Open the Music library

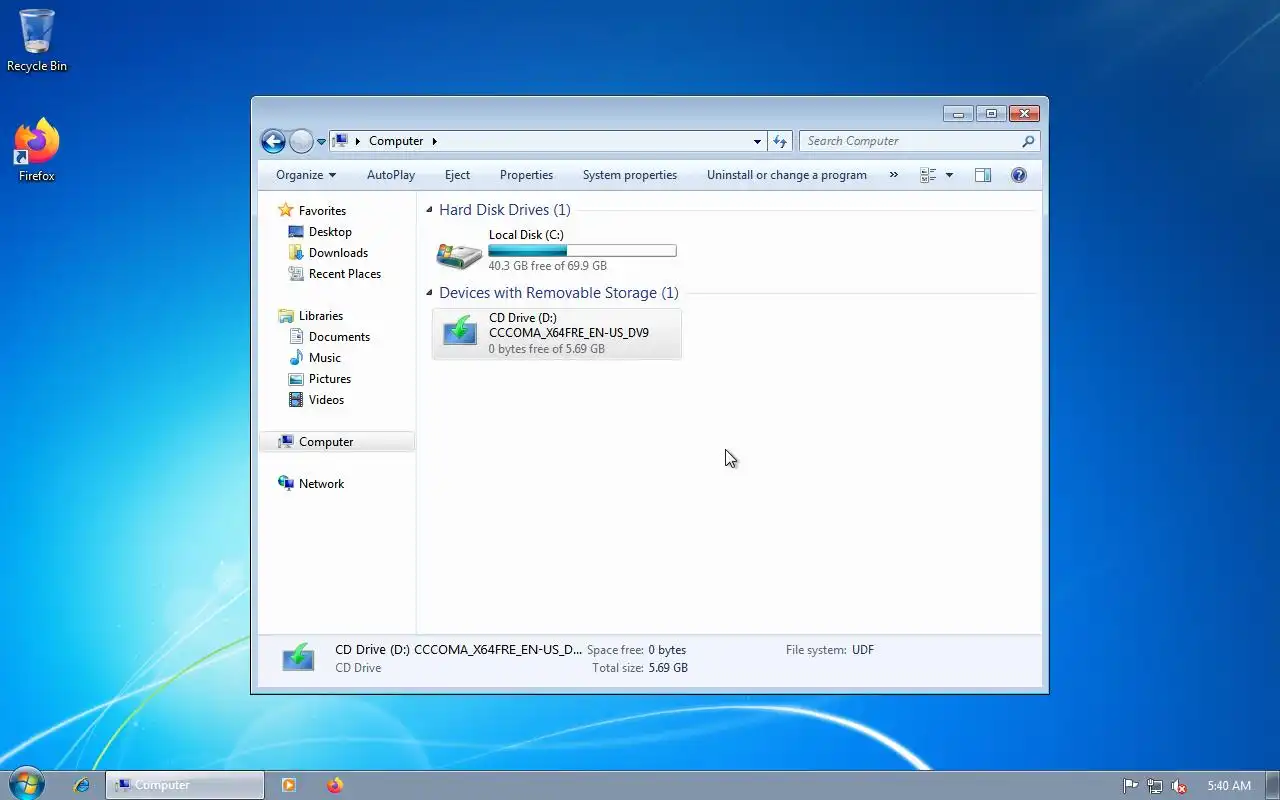[325, 358]
